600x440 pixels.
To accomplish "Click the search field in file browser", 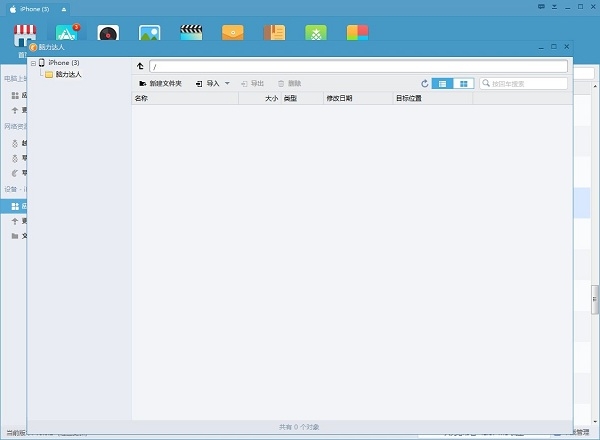I will tap(523, 83).
